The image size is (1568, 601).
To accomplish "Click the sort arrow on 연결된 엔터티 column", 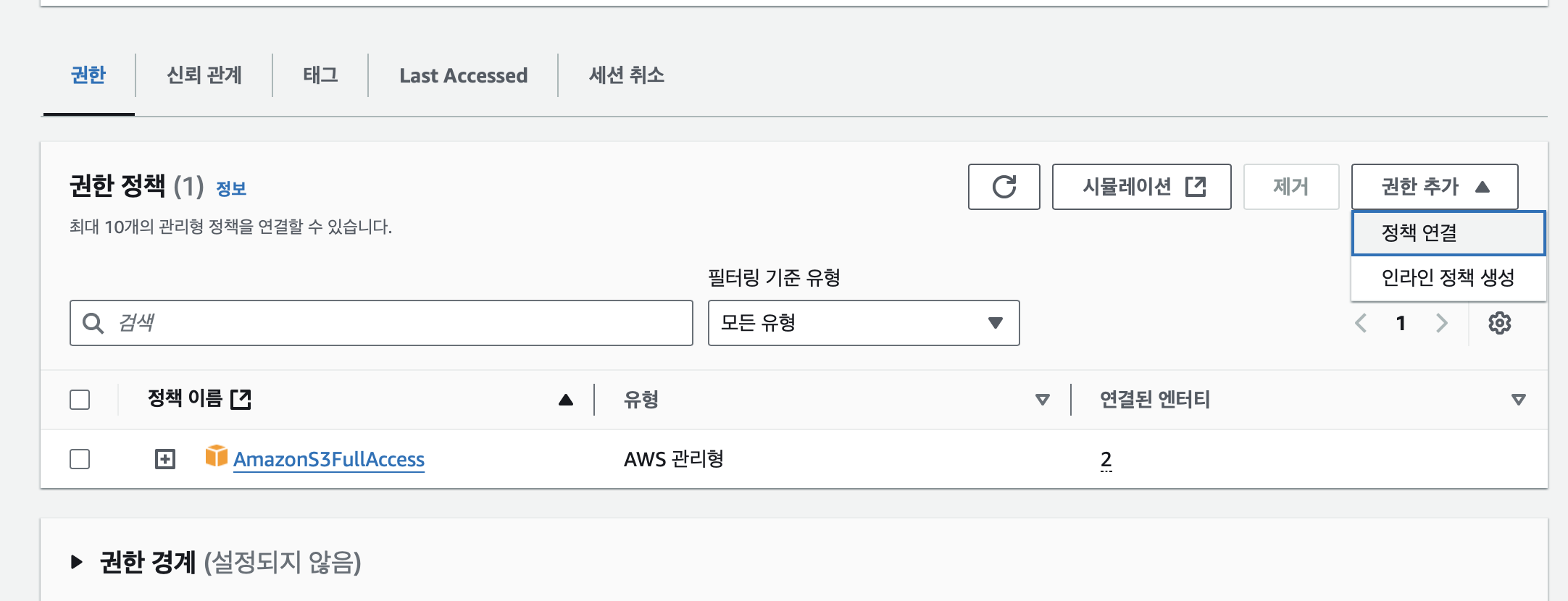I will 1517,399.
